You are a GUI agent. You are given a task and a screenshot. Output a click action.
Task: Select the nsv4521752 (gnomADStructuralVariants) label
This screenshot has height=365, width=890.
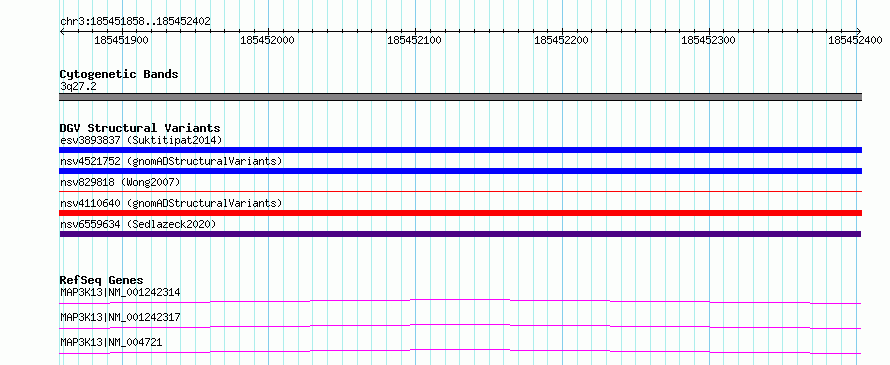click(171, 161)
